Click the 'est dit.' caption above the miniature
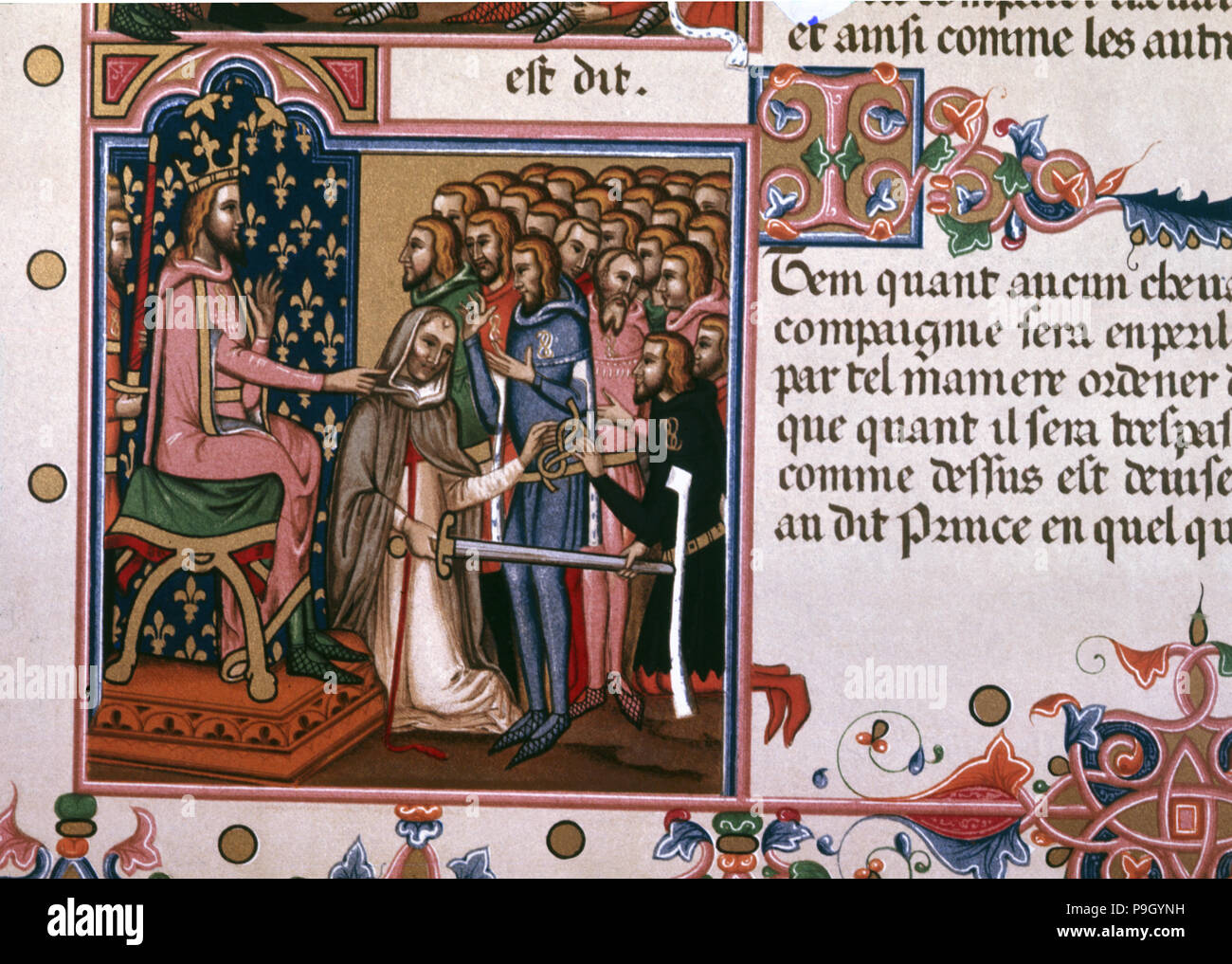Screen dimensions: 1232x964 [575, 80]
